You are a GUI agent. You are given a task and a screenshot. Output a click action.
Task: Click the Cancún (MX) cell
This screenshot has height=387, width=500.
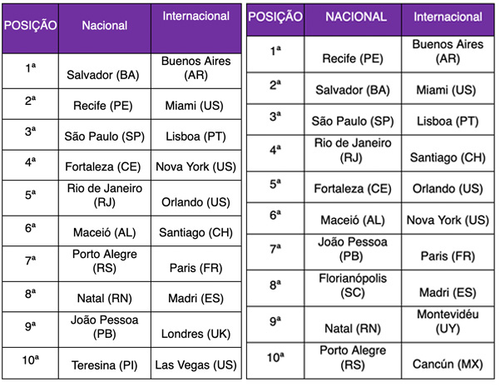coord(448,361)
